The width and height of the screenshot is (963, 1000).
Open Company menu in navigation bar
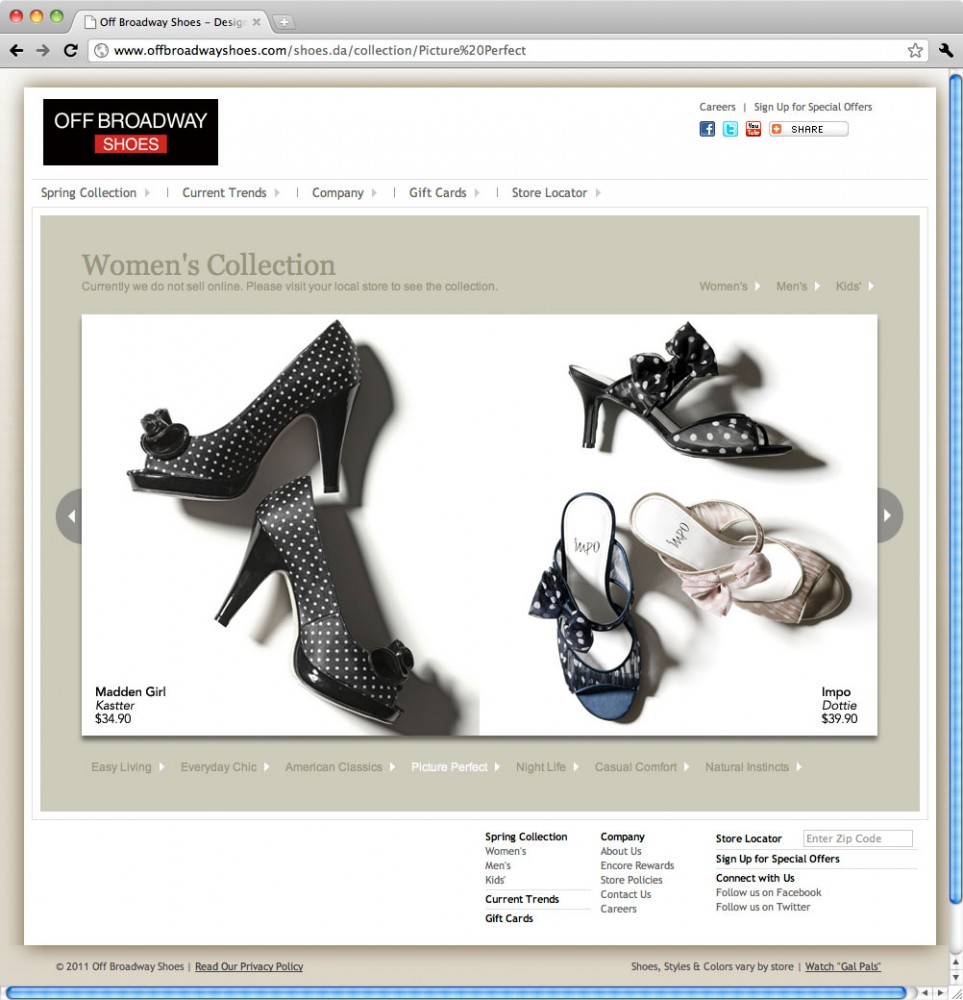(337, 193)
